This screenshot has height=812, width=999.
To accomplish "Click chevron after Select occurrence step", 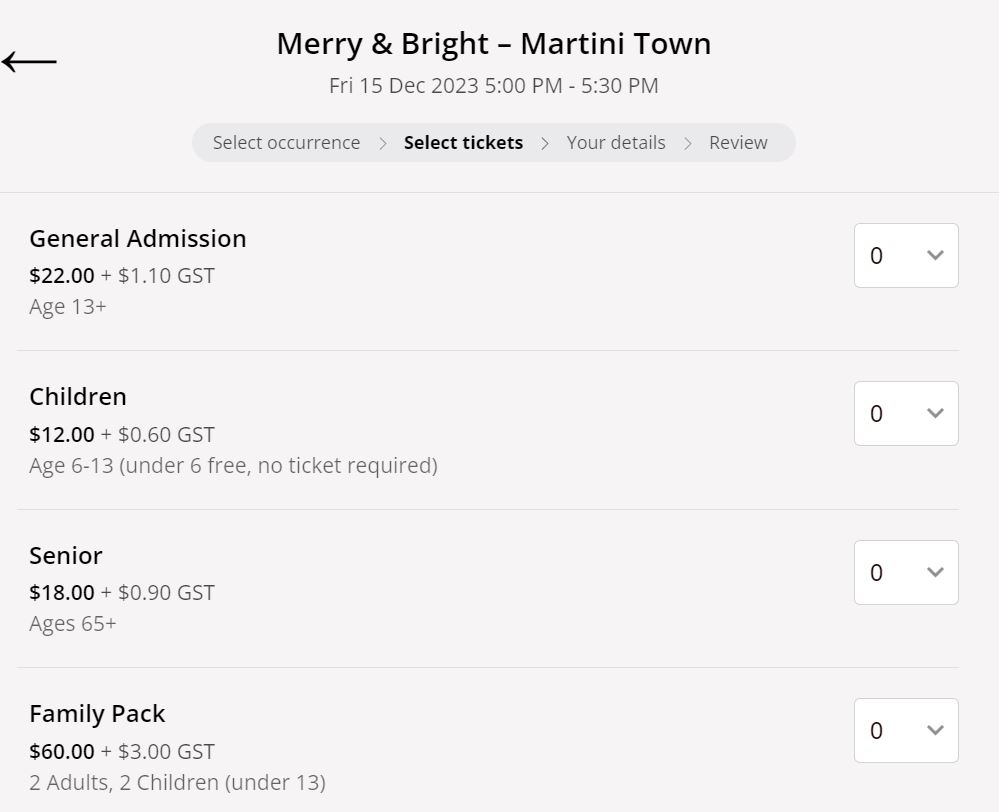I will (383, 143).
